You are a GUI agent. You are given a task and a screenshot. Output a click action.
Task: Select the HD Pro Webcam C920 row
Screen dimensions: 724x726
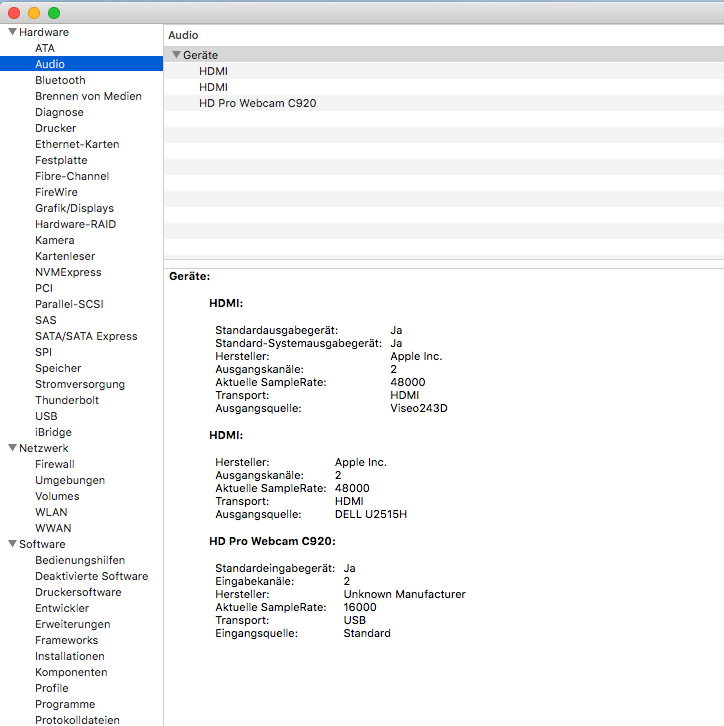tap(257, 103)
